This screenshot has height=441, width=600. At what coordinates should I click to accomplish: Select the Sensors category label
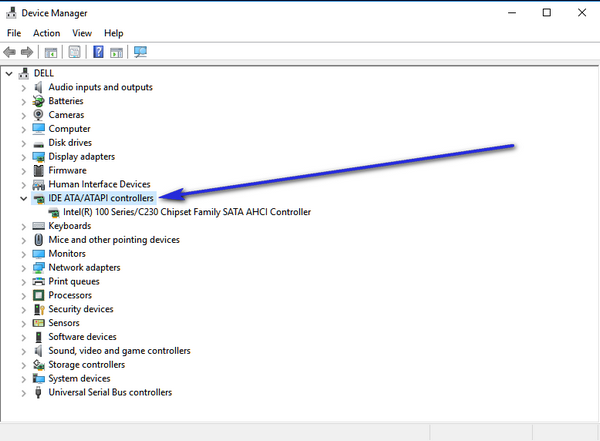(x=64, y=323)
